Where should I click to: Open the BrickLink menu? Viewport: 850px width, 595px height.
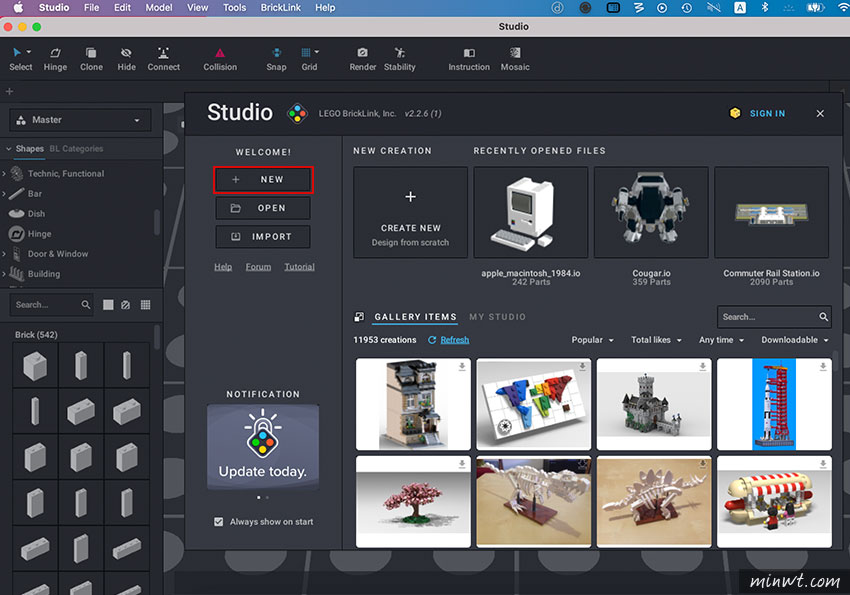(x=281, y=8)
